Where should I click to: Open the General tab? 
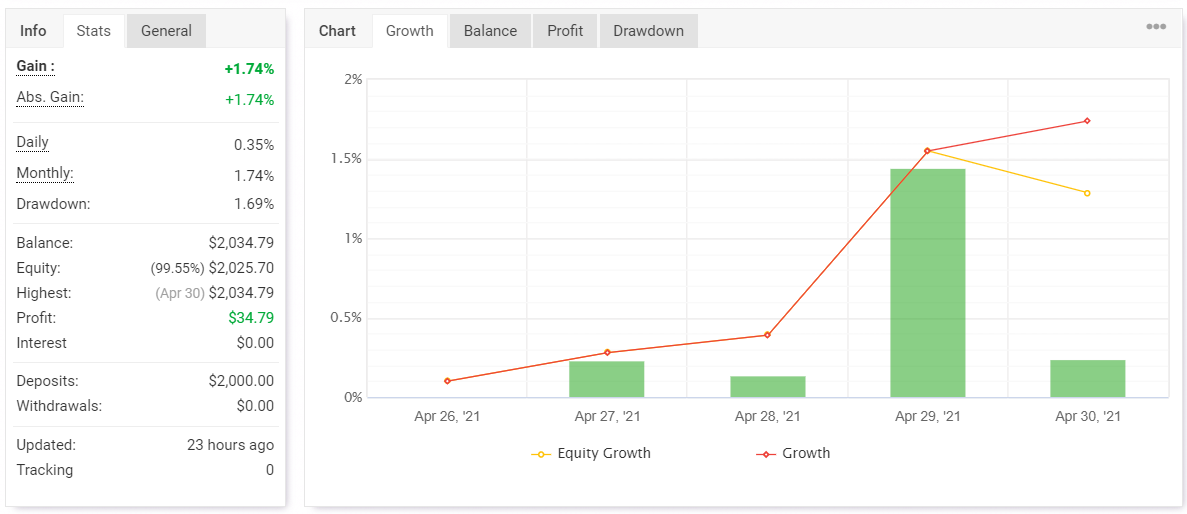coord(166,31)
